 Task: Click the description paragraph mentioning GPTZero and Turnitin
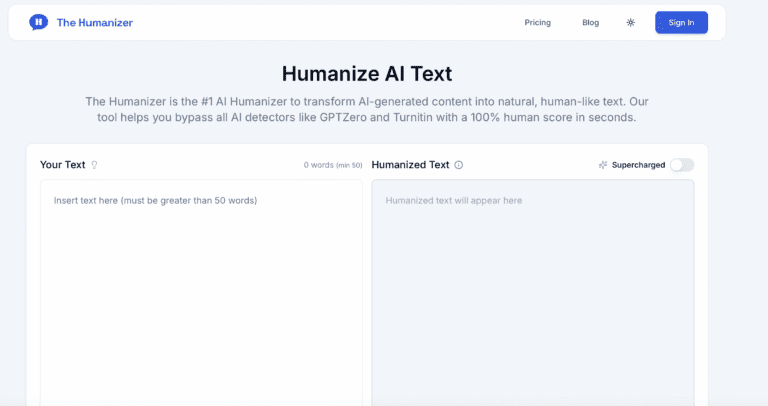[x=367, y=110]
